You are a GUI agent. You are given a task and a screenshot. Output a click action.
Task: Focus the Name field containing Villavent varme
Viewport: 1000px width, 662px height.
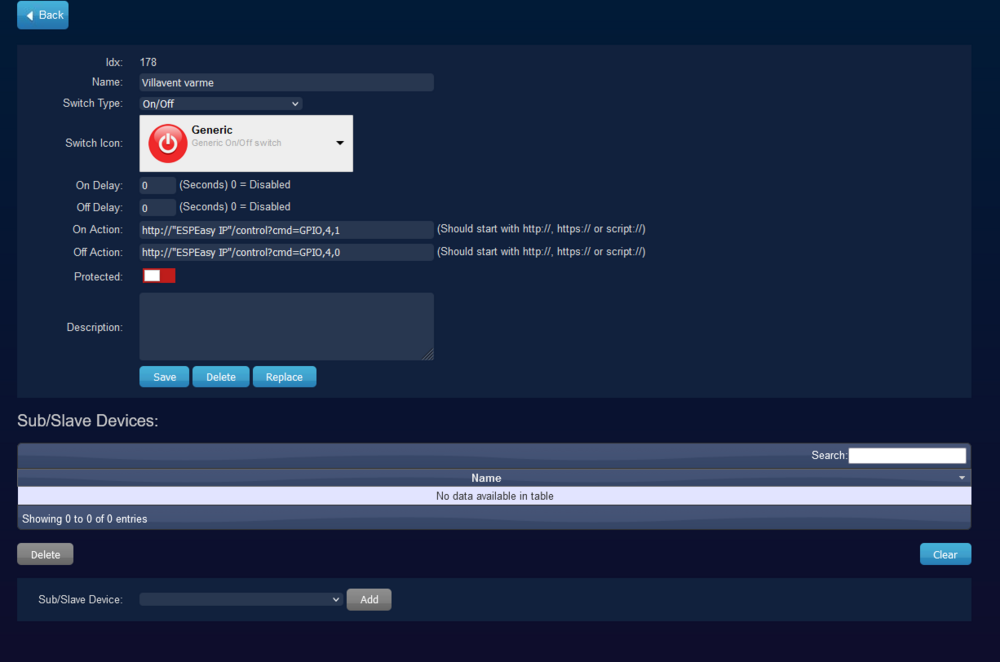(286, 83)
